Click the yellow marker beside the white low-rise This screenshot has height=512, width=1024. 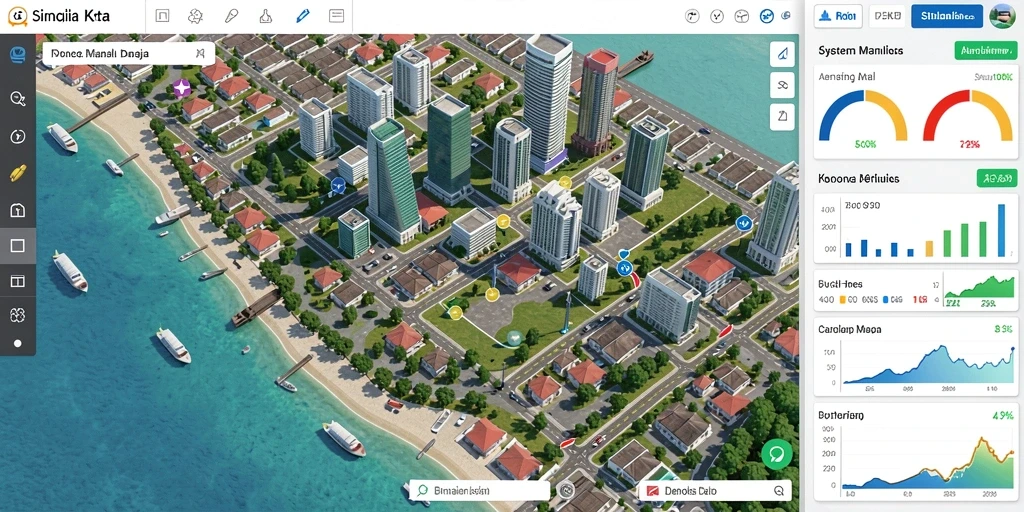(x=503, y=221)
